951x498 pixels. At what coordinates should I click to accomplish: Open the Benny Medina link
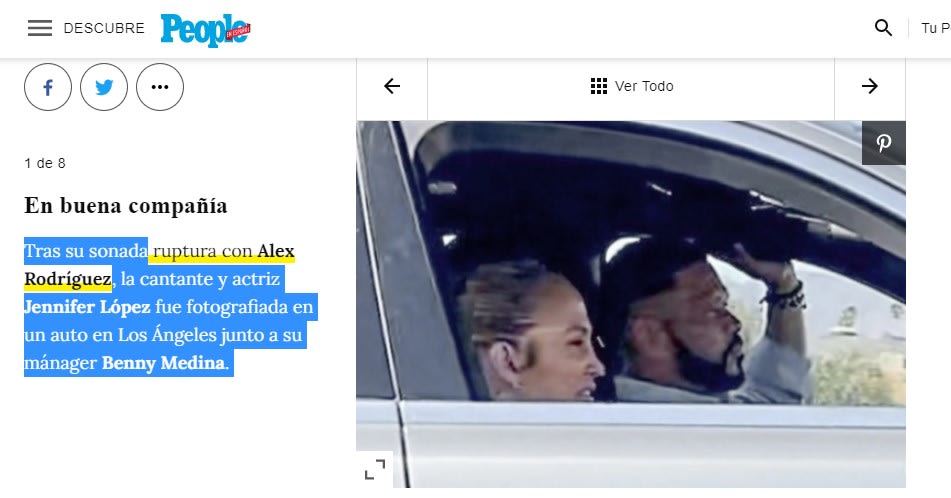[x=165, y=362]
